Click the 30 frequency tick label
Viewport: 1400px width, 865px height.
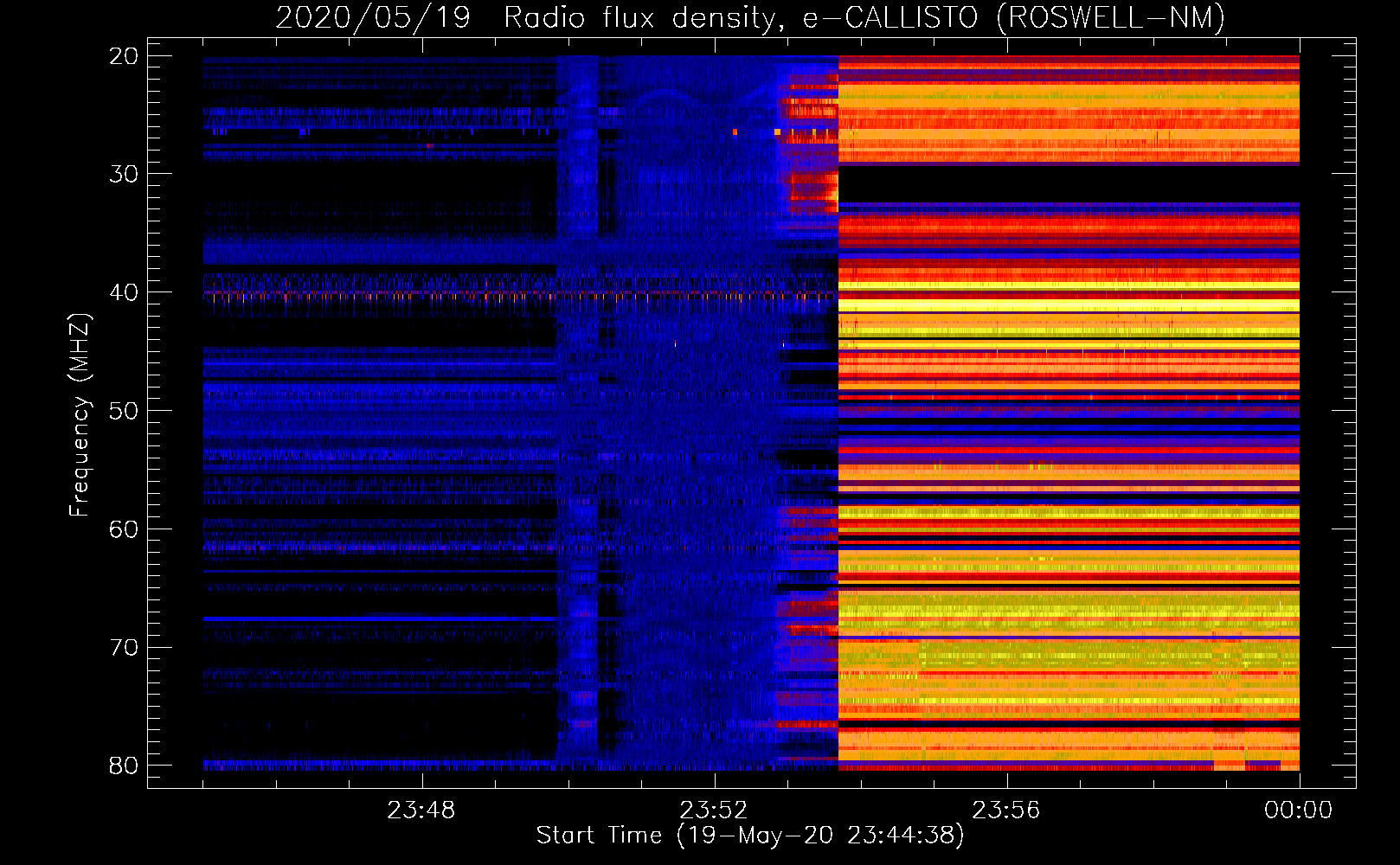pyautogui.click(x=124, y=174)
